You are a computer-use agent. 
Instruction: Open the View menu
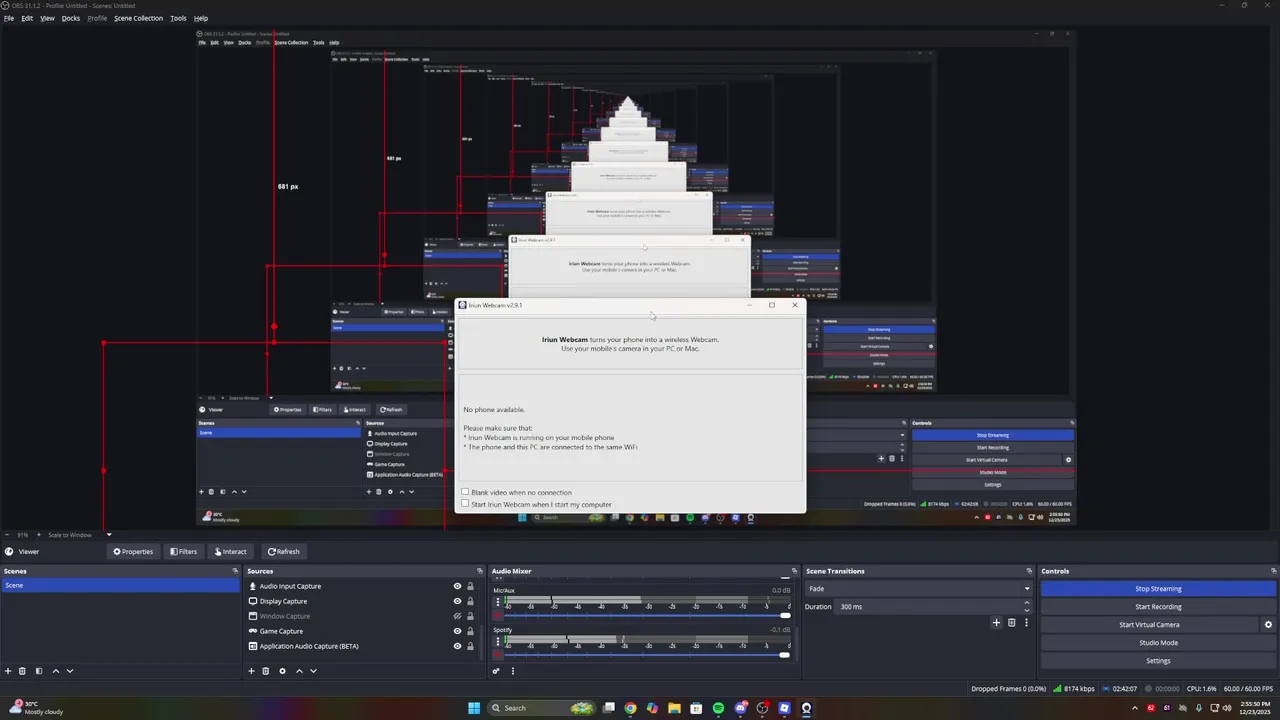pyautogui.click(x=47, y=18)
